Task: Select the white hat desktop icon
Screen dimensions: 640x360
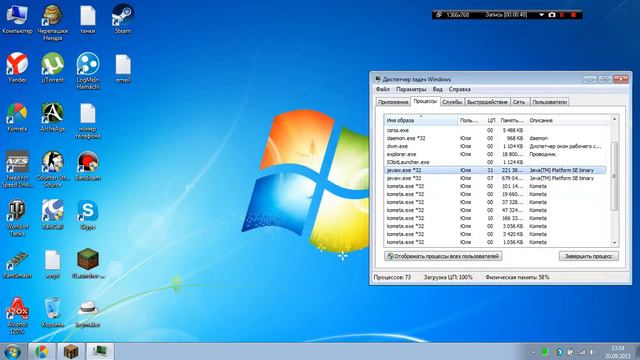Action: click(88, 313)
